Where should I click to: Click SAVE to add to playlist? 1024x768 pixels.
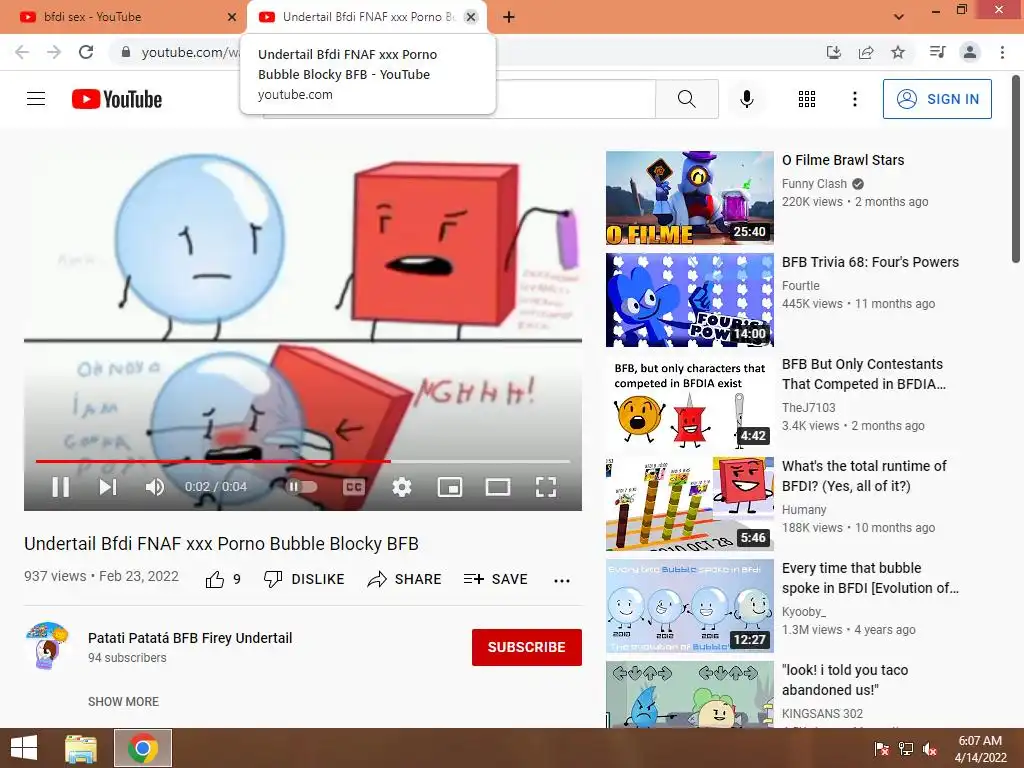(x=496, y=579)
